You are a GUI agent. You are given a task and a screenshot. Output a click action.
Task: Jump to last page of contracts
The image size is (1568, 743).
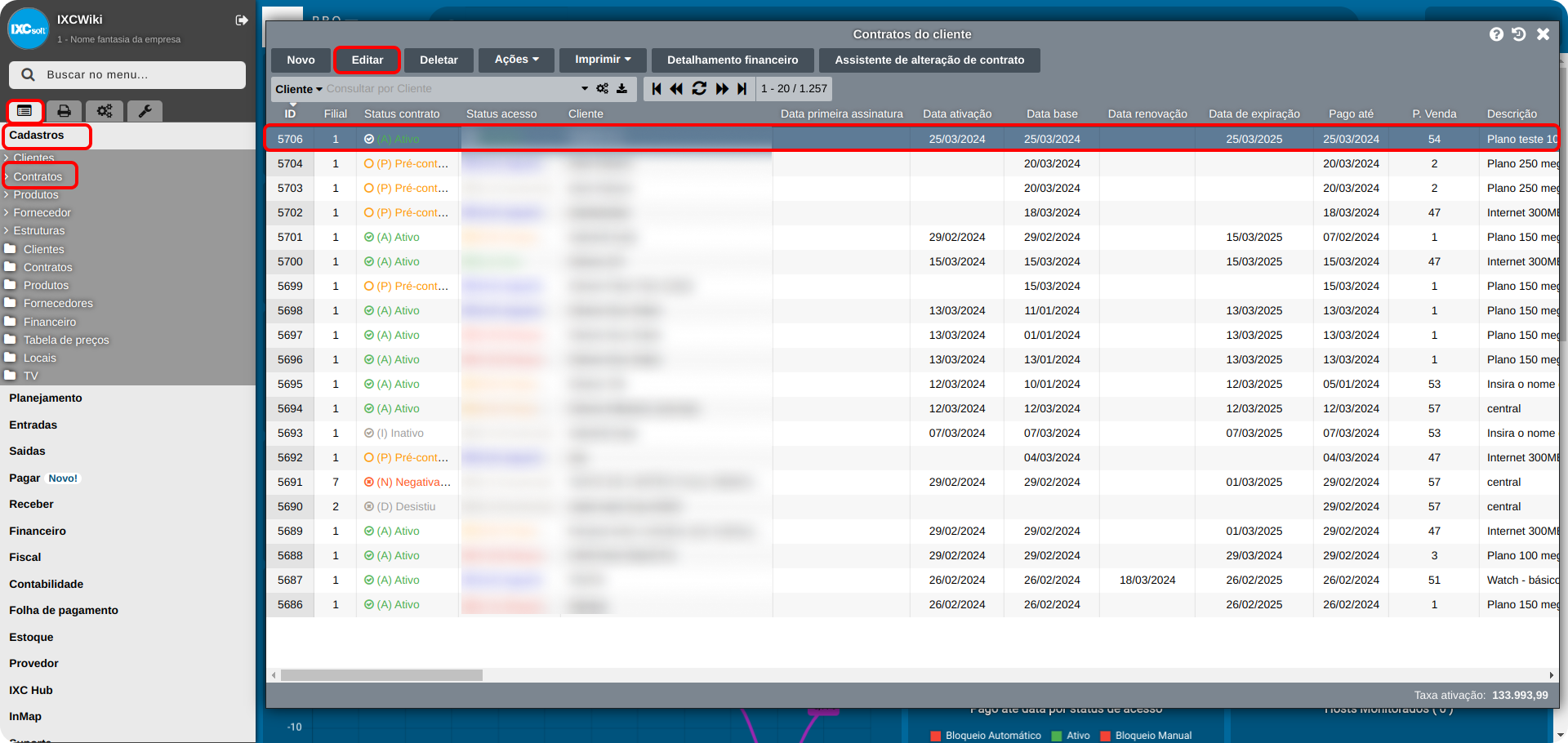click(x=742, y=89)
